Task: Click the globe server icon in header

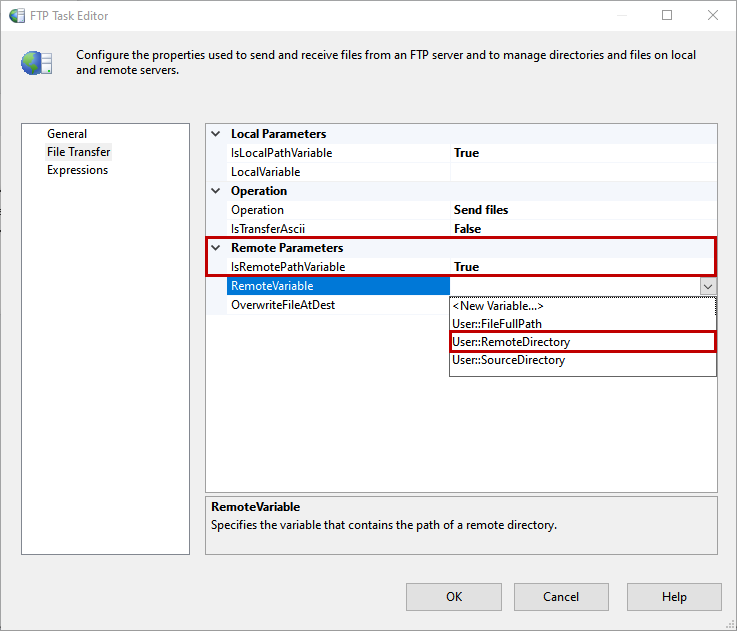Action: (x=36, y=62)
